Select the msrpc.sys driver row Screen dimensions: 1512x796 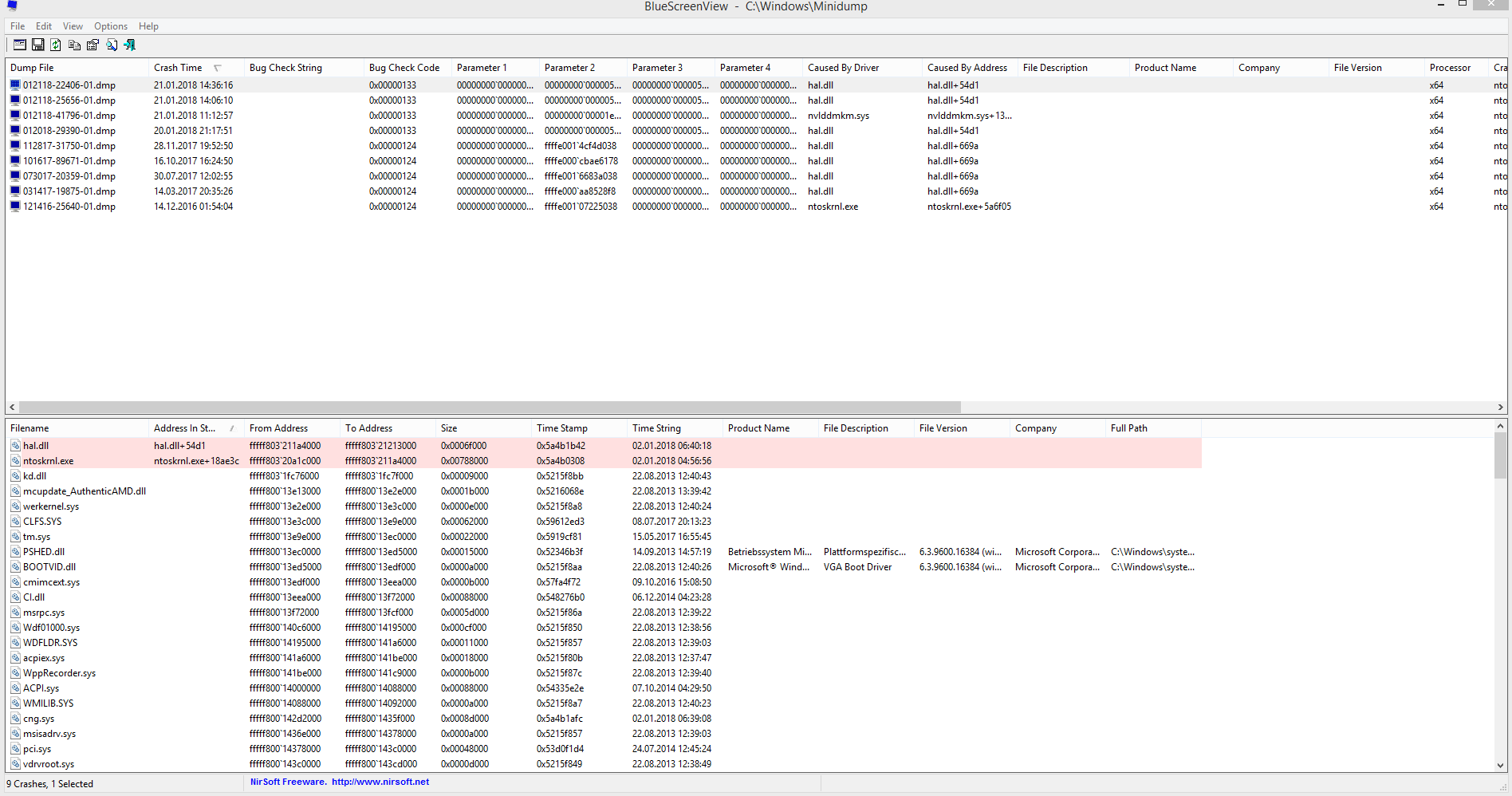(x=603, y=613)
